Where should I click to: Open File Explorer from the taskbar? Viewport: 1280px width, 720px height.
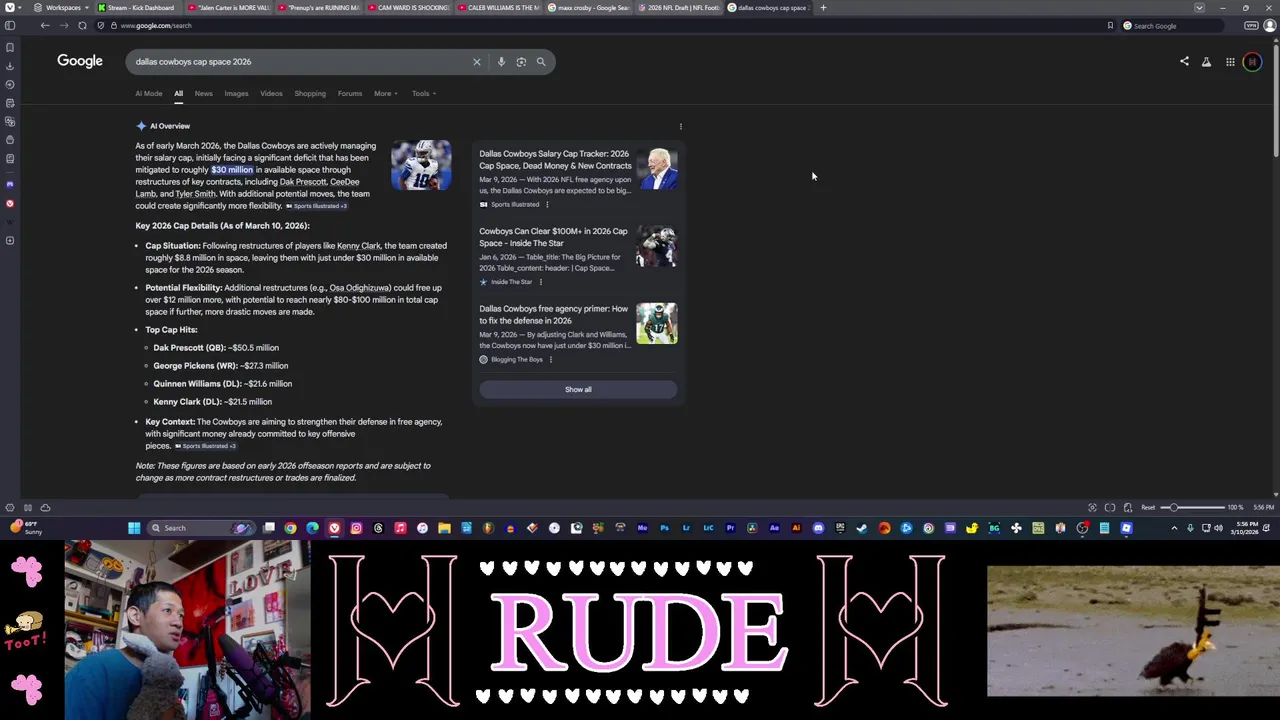(x=444, y=528)
